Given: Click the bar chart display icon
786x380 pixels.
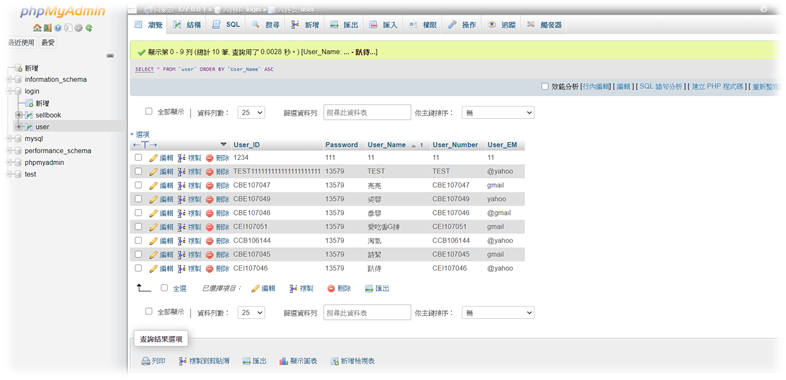Looking at the screenshot, I should (x=283, y=361).
